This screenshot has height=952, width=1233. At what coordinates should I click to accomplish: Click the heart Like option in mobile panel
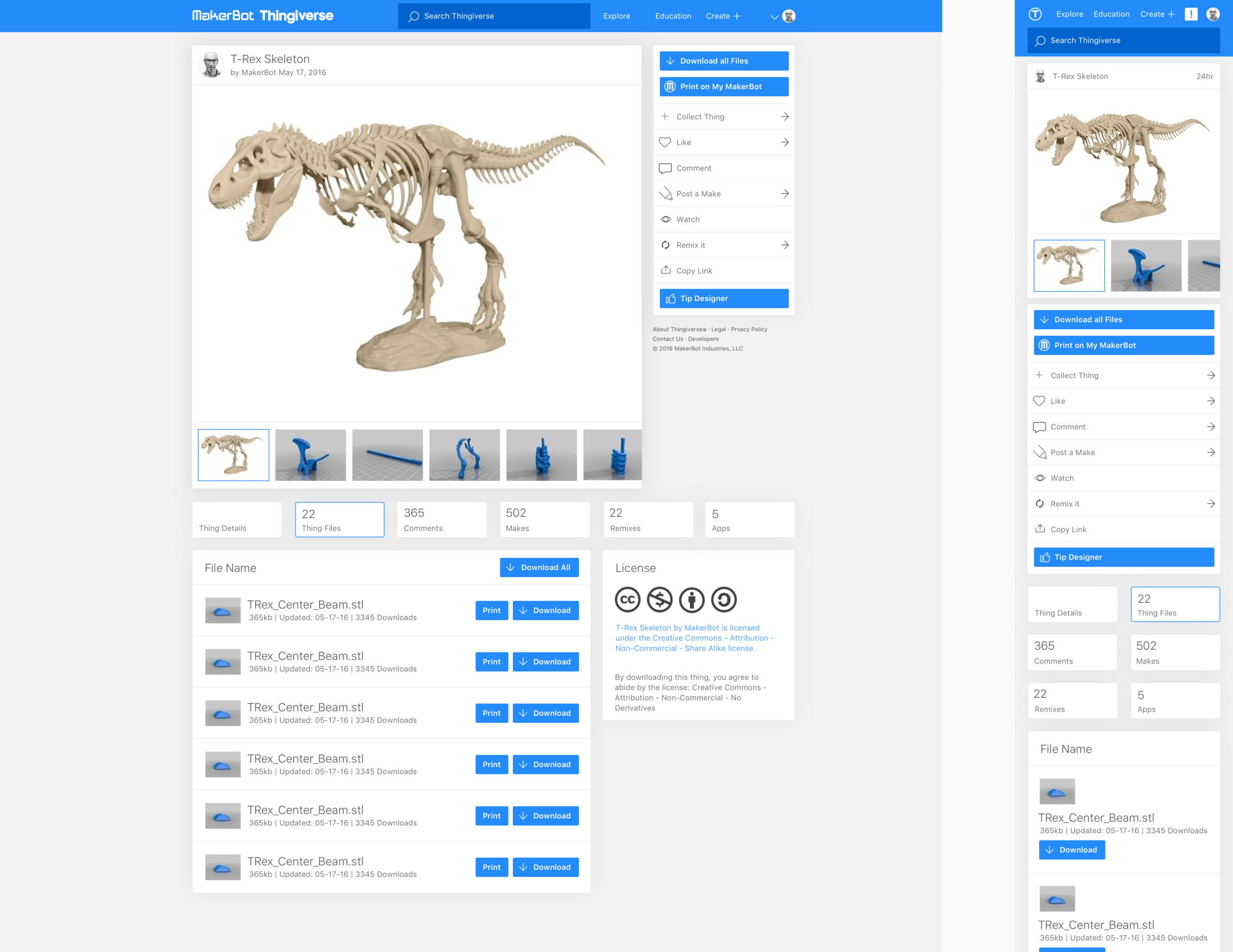coord(1124,402)
